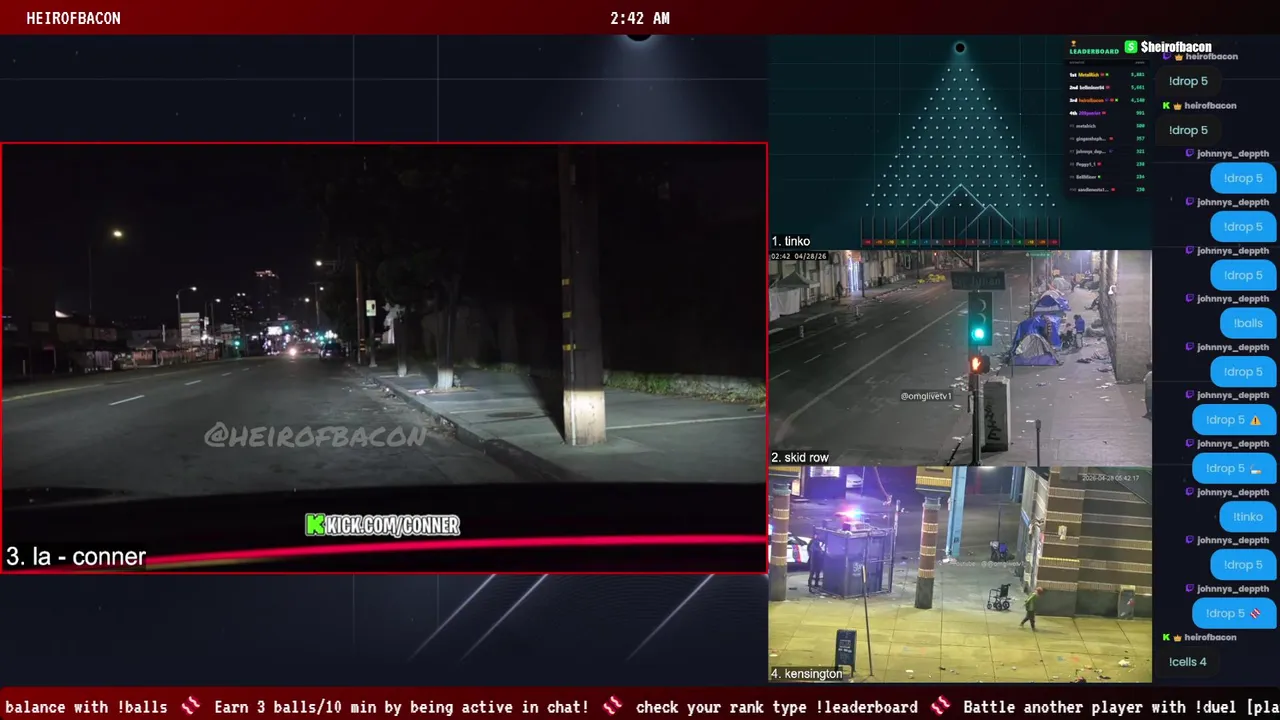Click the '4. kensington' feed label
This screenshot has height=720, width=1280.
(x=806, y=674)
